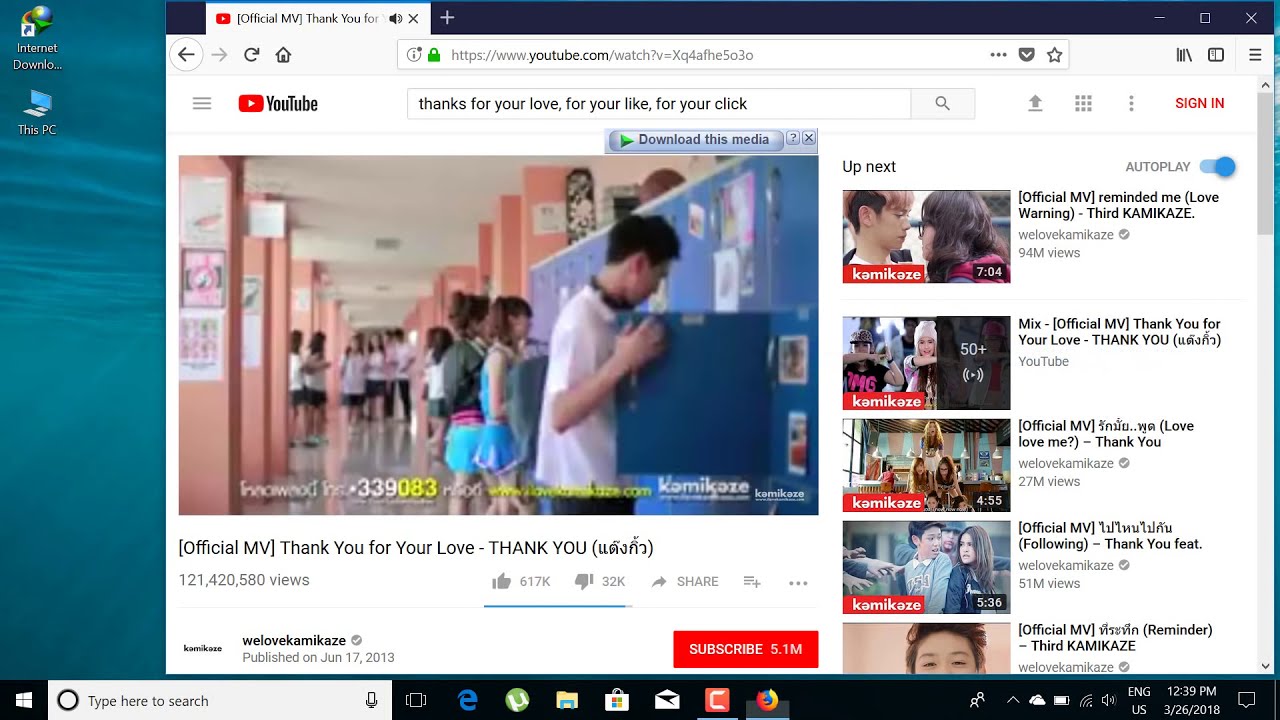Click the kamikaze channel avatar

[x=203, y=648]
